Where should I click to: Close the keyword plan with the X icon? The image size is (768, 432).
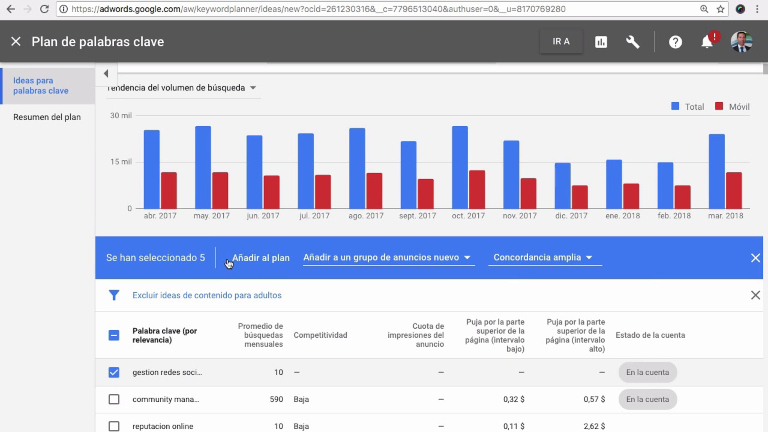point(16,42)
